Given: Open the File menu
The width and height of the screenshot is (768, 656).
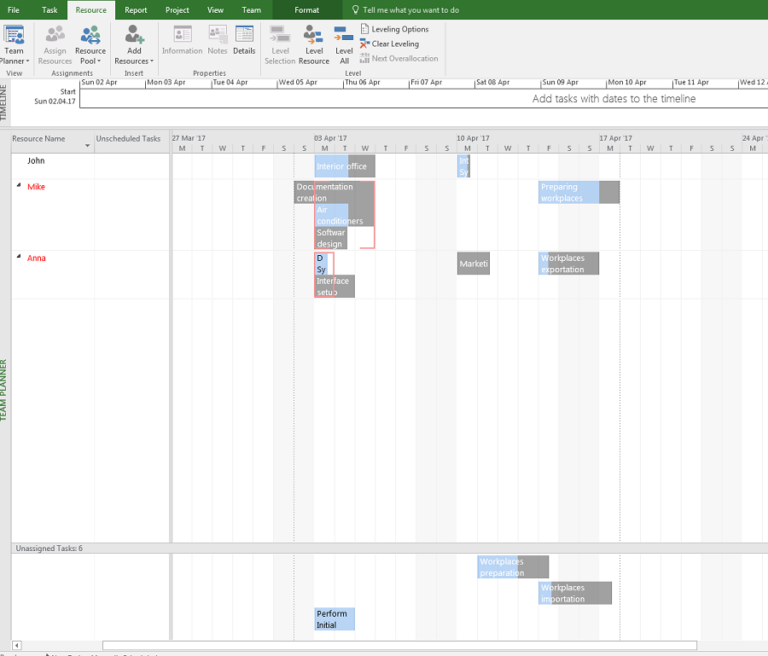Looking at the screenshot, I should tap(13, 10).
